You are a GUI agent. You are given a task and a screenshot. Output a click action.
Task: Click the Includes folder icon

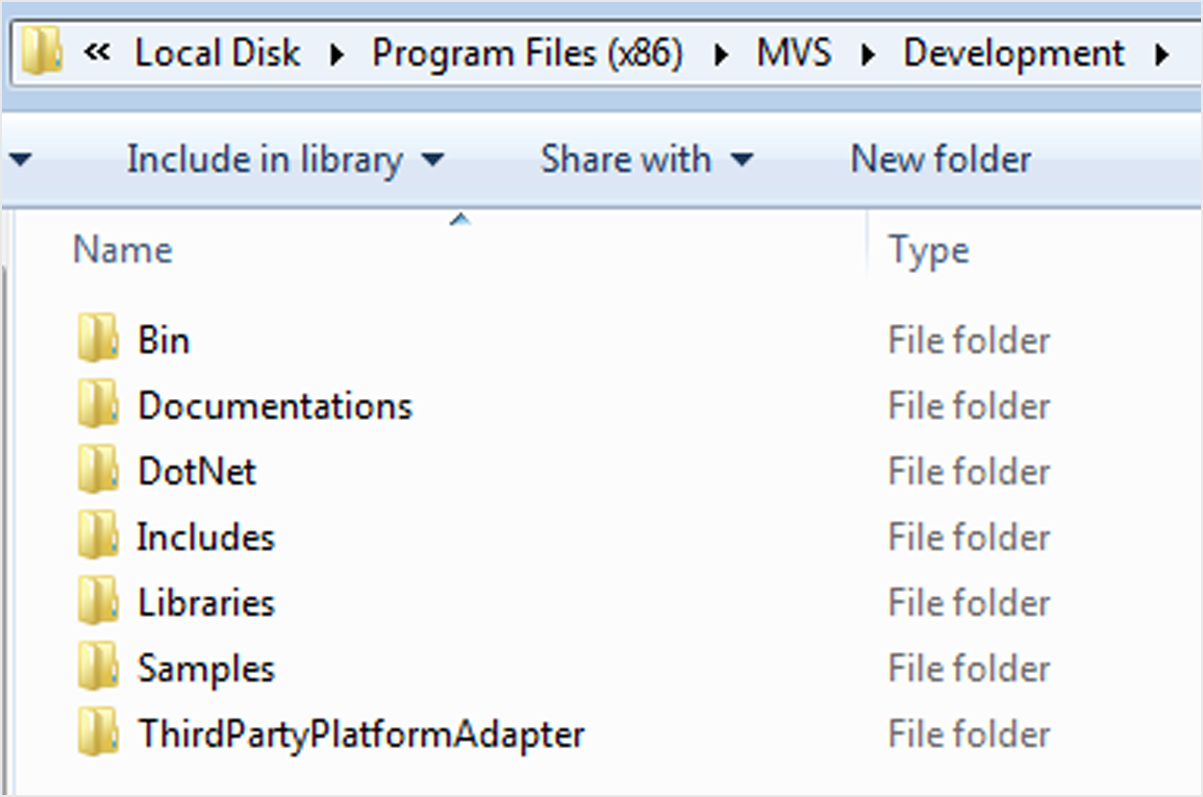98,537
